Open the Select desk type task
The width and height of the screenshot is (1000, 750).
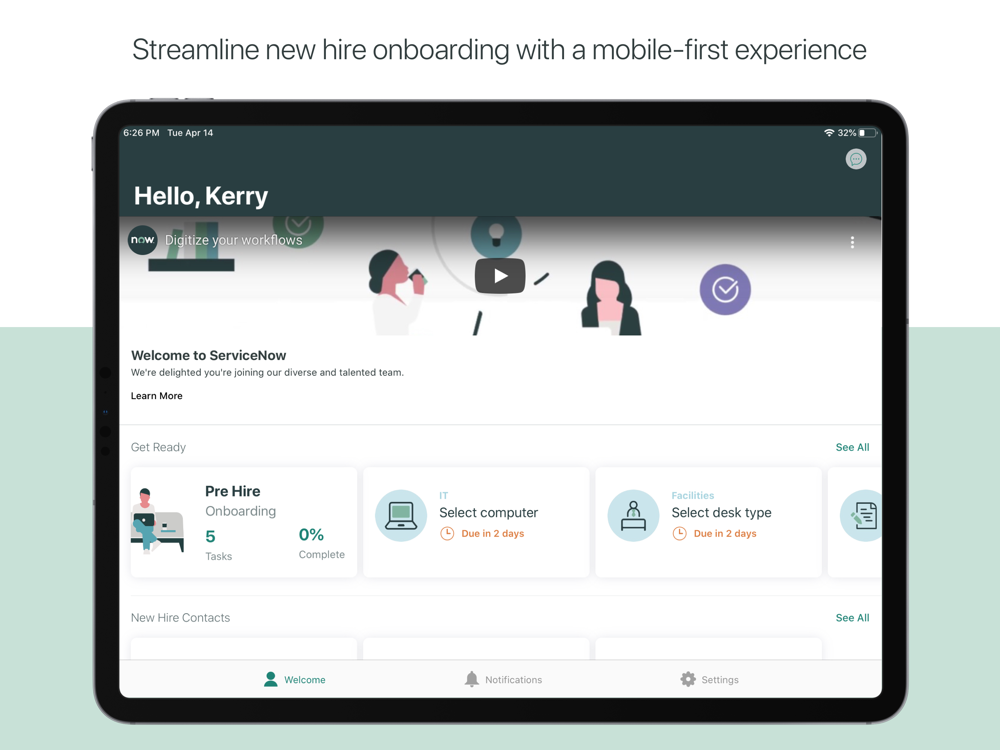point(708,522)
